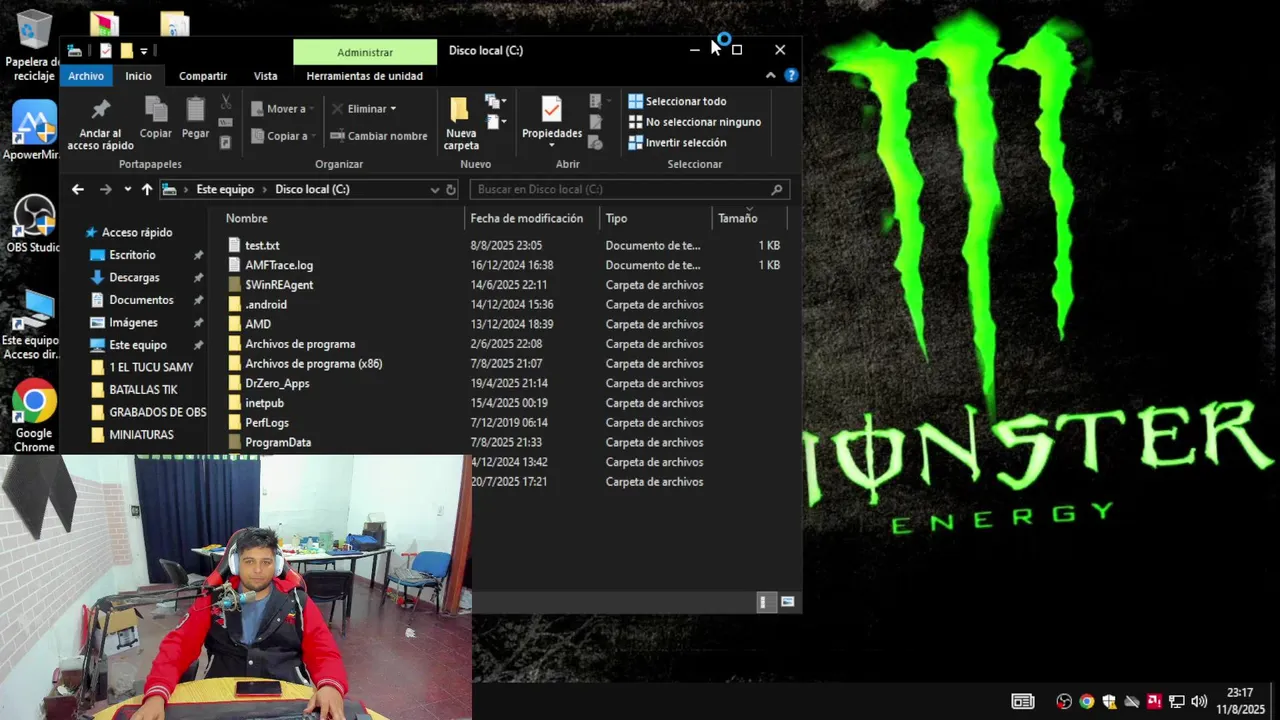This screenshot has height=720, width=1280.
Task: Select Descargas in navigation pane
Action: [134, 277]
